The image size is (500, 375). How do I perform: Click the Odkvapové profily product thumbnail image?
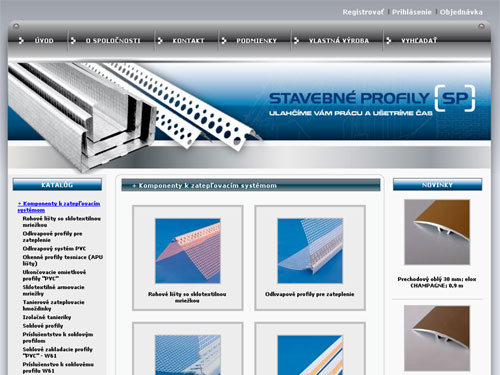click(x=310, y=251)
